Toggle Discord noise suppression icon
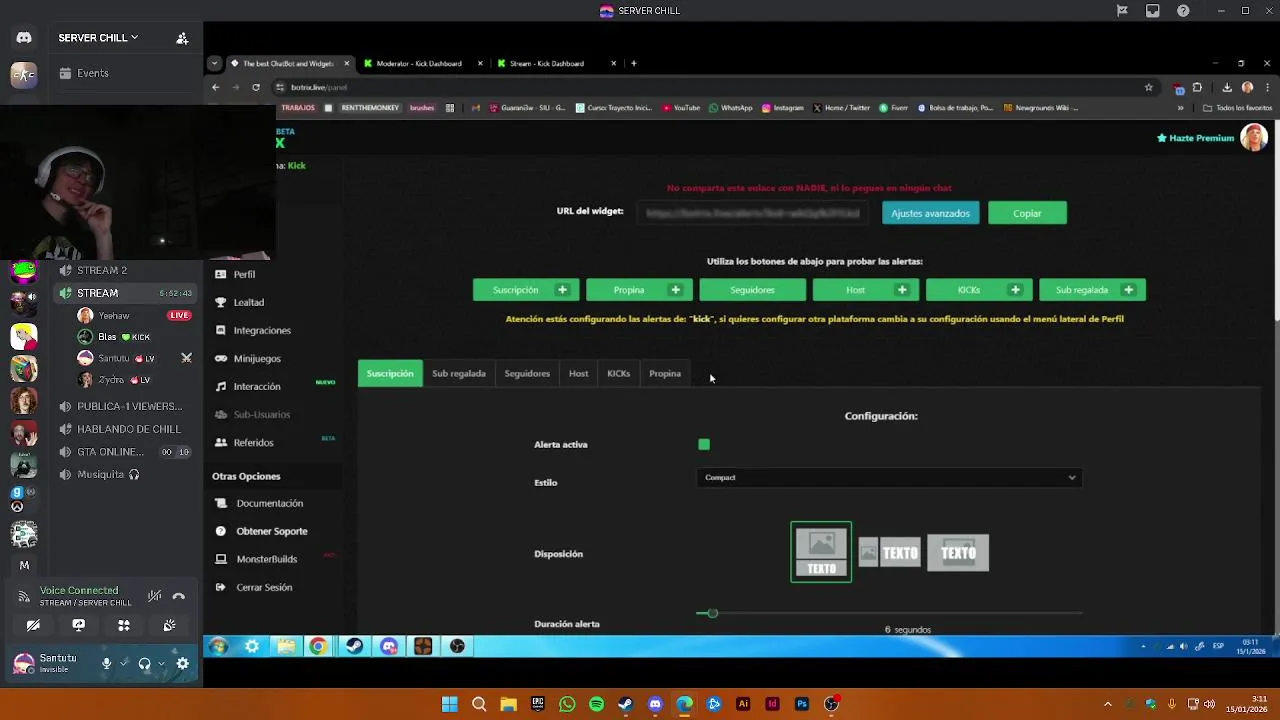 [154, 596]
